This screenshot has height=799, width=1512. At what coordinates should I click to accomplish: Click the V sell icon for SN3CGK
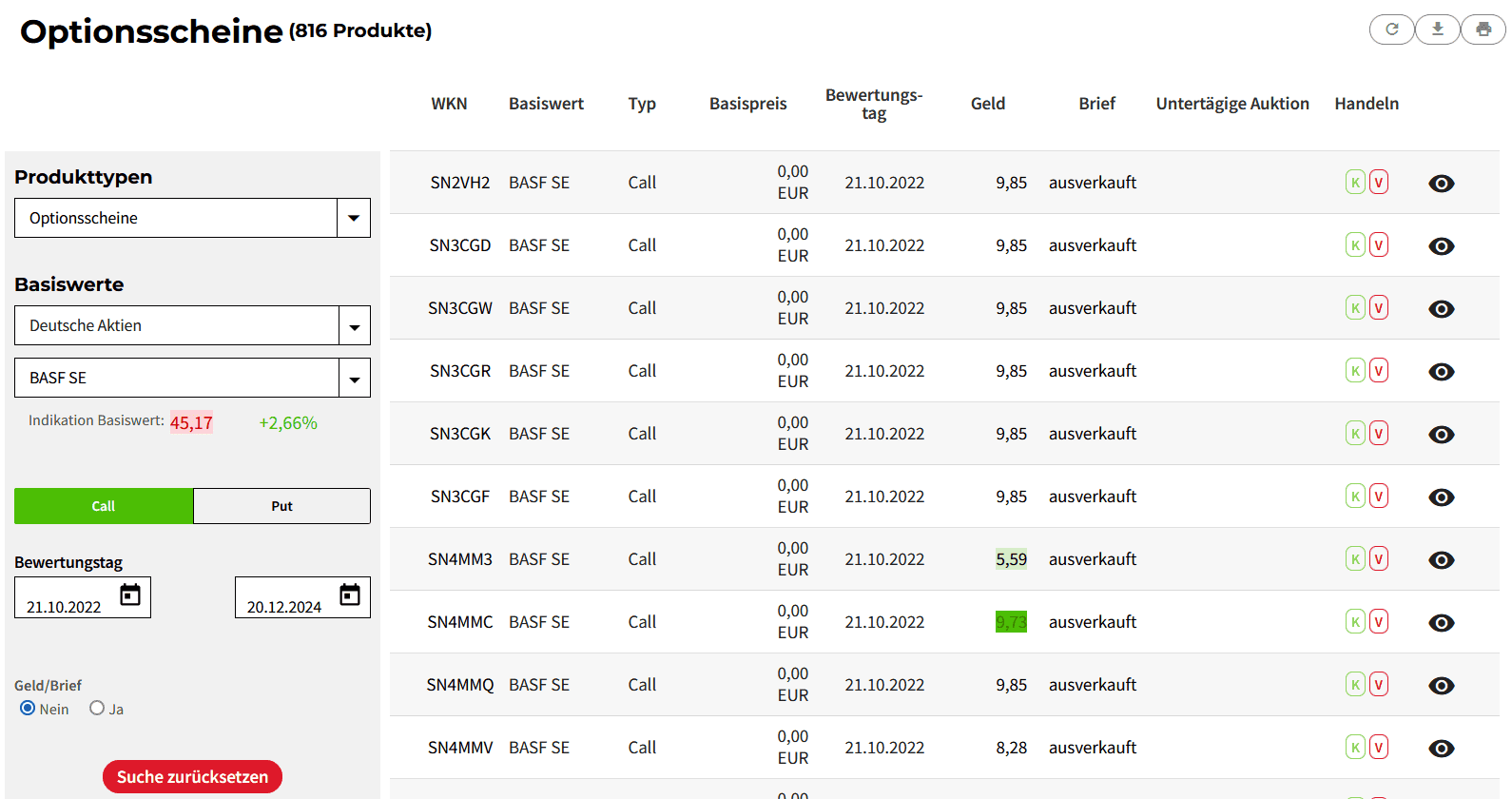coord(1379,433)
